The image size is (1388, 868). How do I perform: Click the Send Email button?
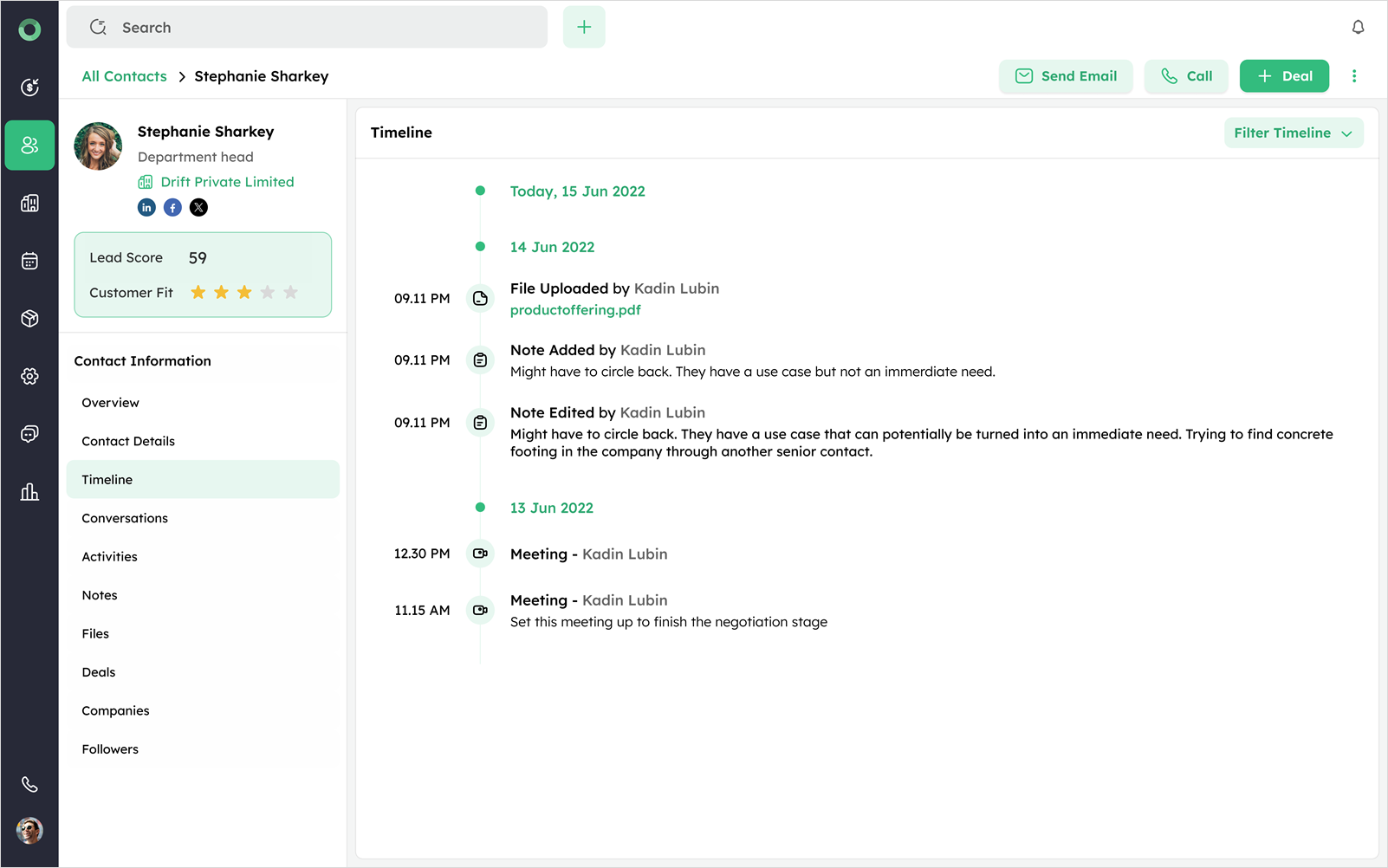[x=1065, y=76]
